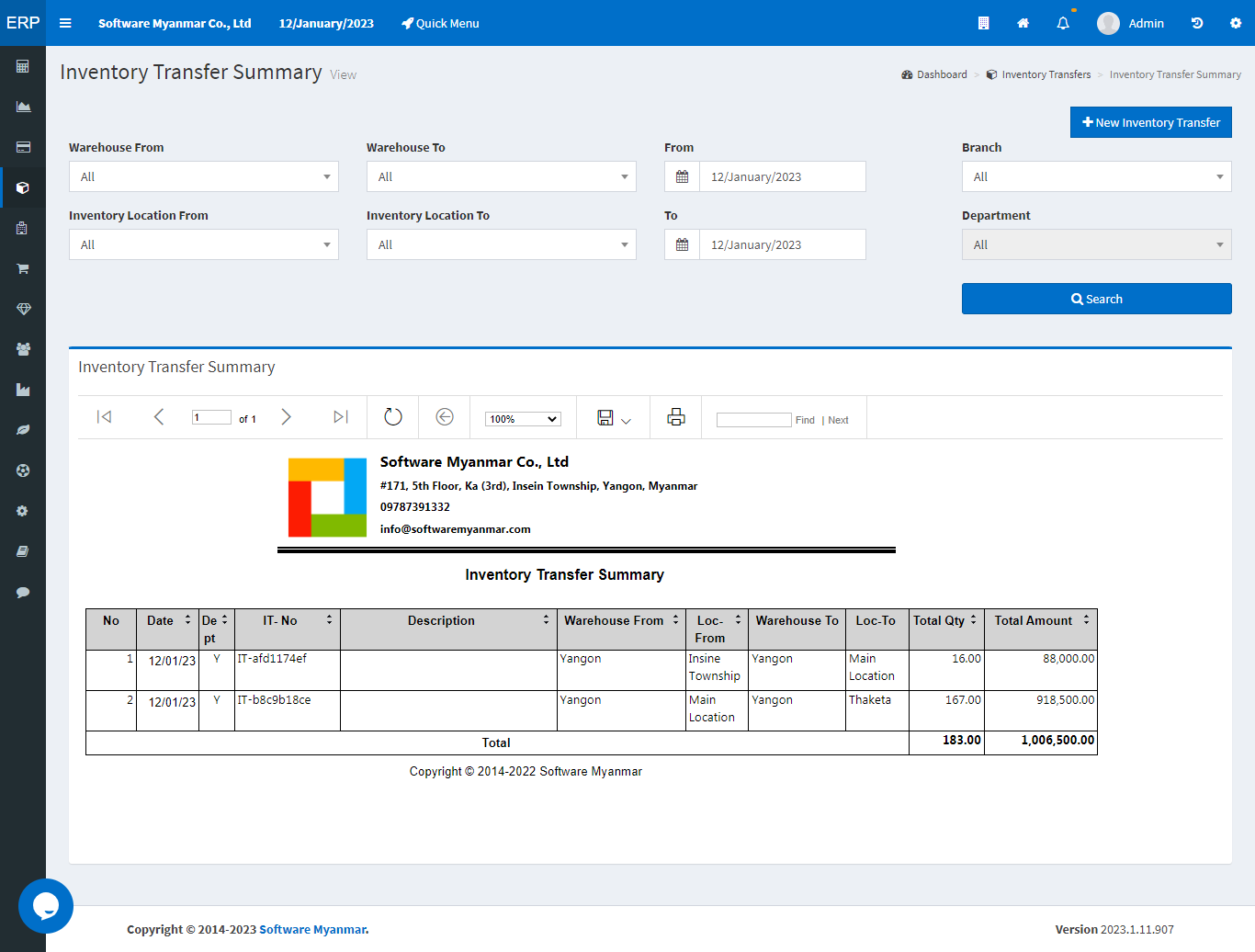Screen dimensions: 1255x952
Task: Click the history clock icon in header
Action: (1197, 23)
